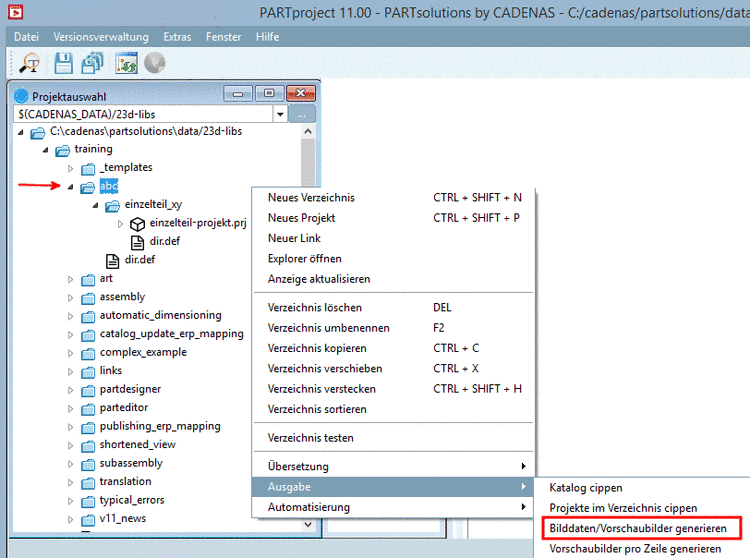The height and width of the screenshot is (558, 750).
Task: Open the Datei menu
Action: click(x=26, y=37)
